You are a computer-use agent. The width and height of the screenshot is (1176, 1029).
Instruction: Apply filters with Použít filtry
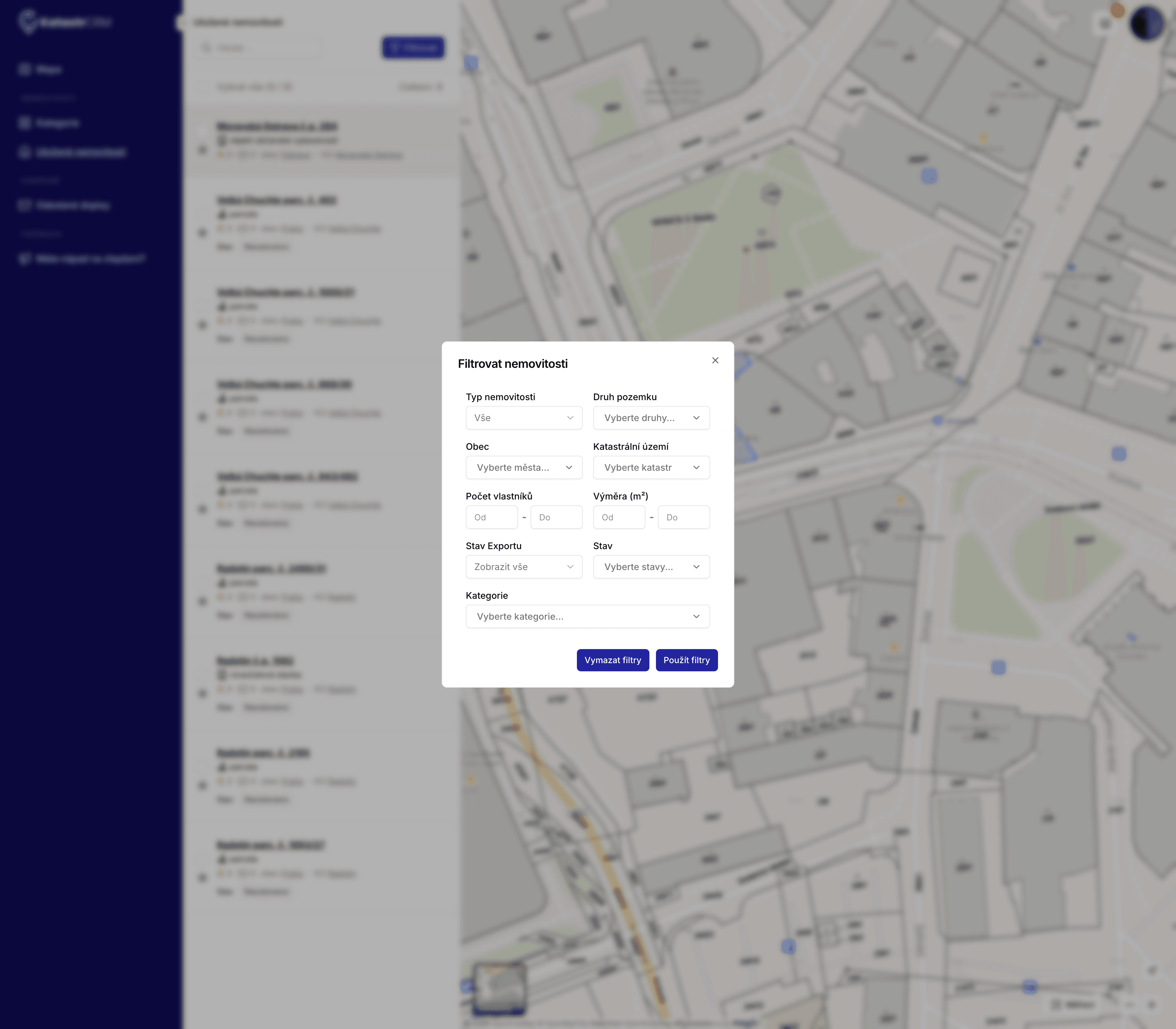686,660
